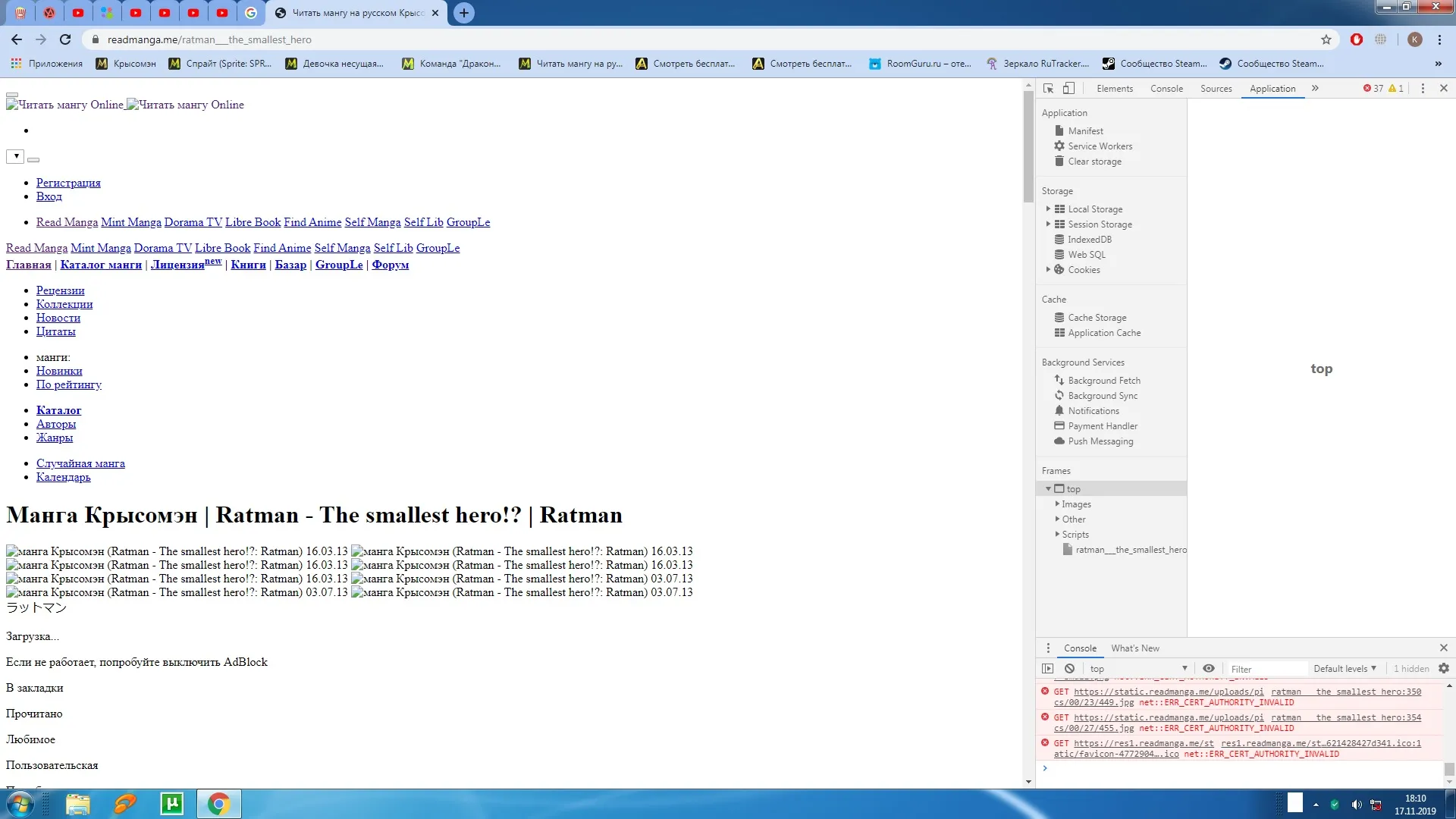The image size is (1456, 819).
Task: Reload the page with the refresh icon
Action: pyautogui.click(x=65, y=39)
